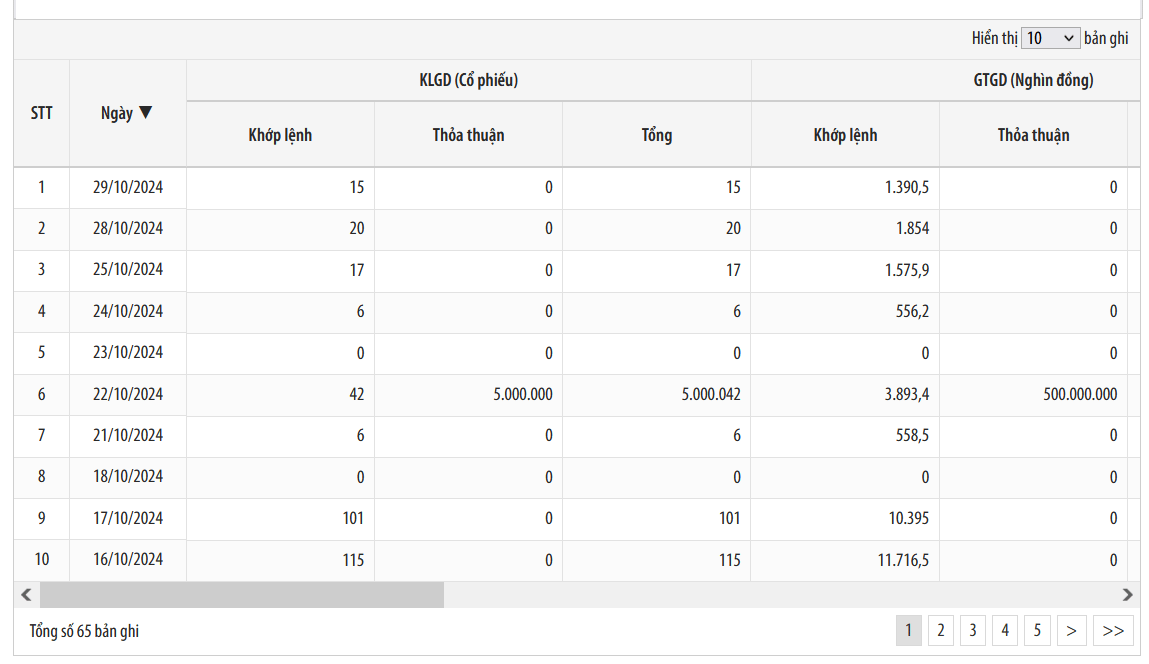This screenshot has height=664, width=1149.
Task: Go to page 2
Action: [940, 630]
